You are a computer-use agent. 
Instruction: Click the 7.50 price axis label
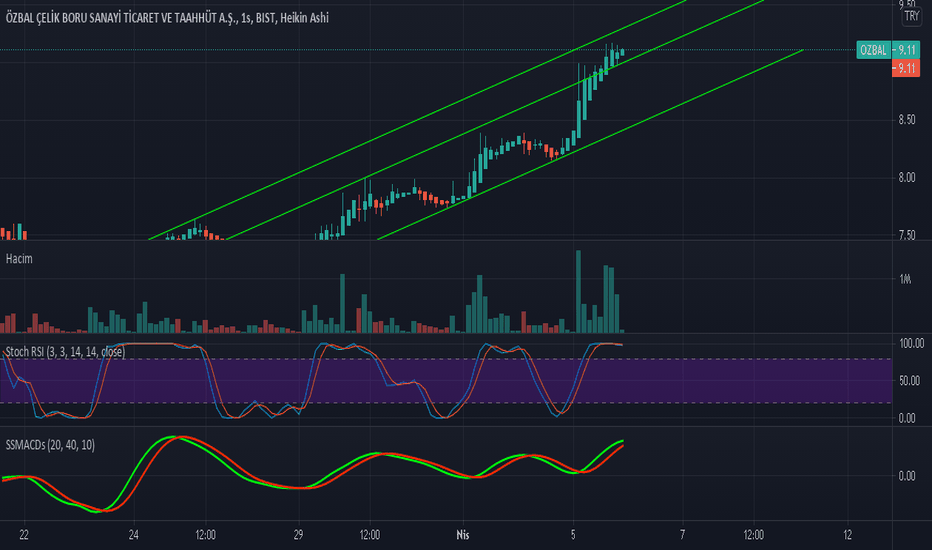[907, 235]
